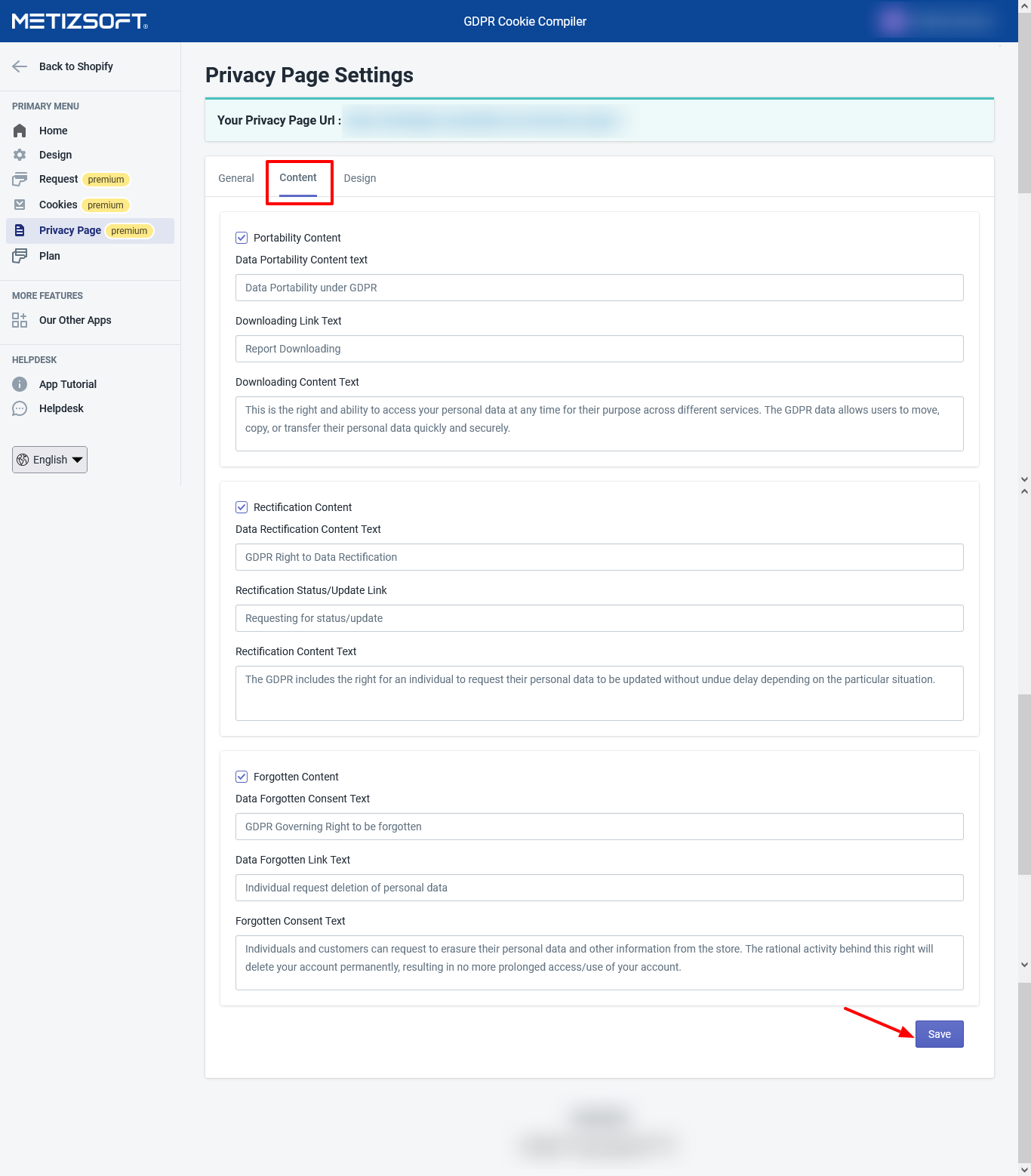Disable the Forgotten Content checkbox
Image resolution: width=1031 pixels, height=1176 pixels.
pos(242,777)
